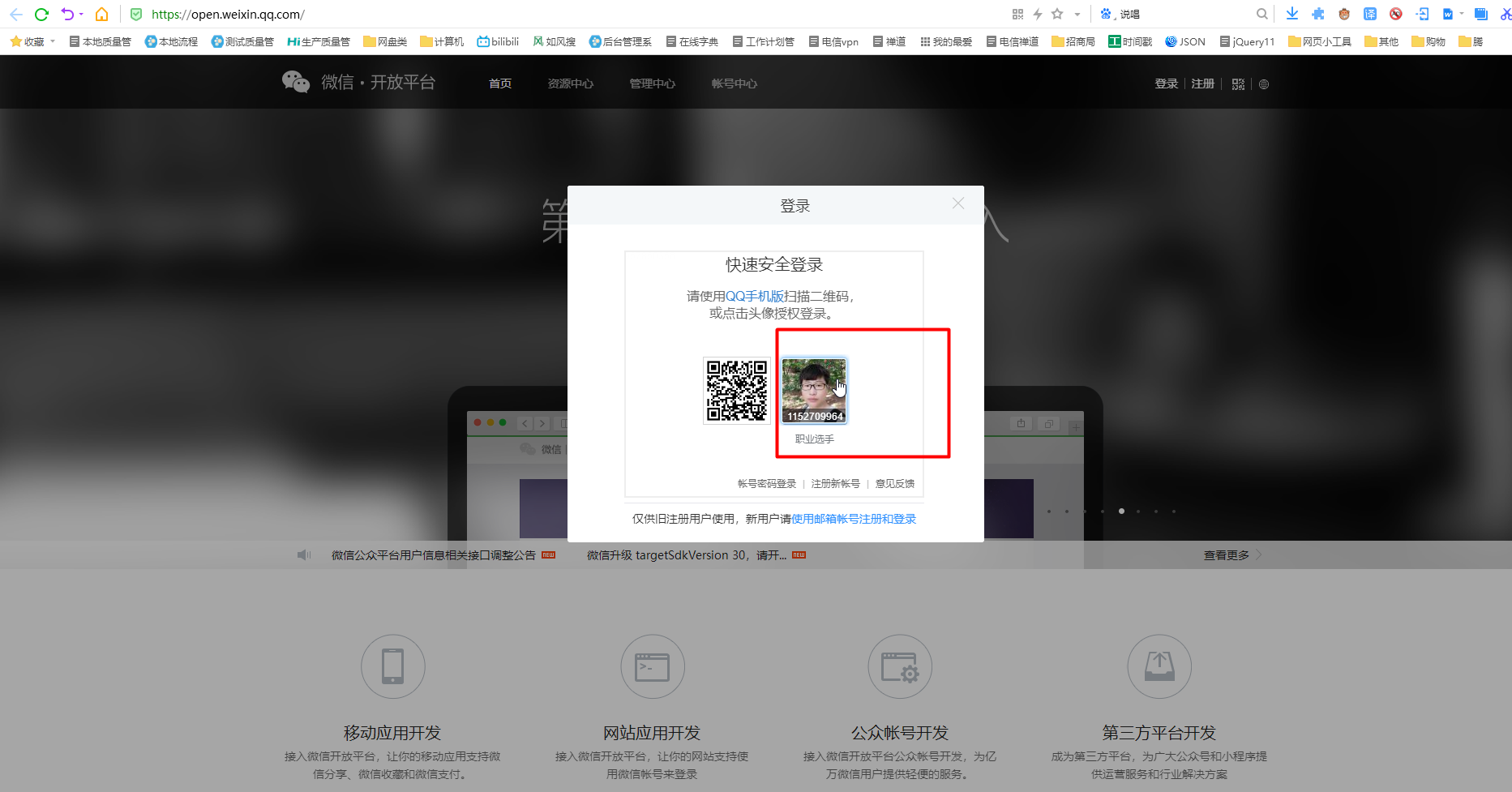Open the 测试质量管 bookmark
The image size is (1512, 792).
pyautogui.click(x=242, y=41)
